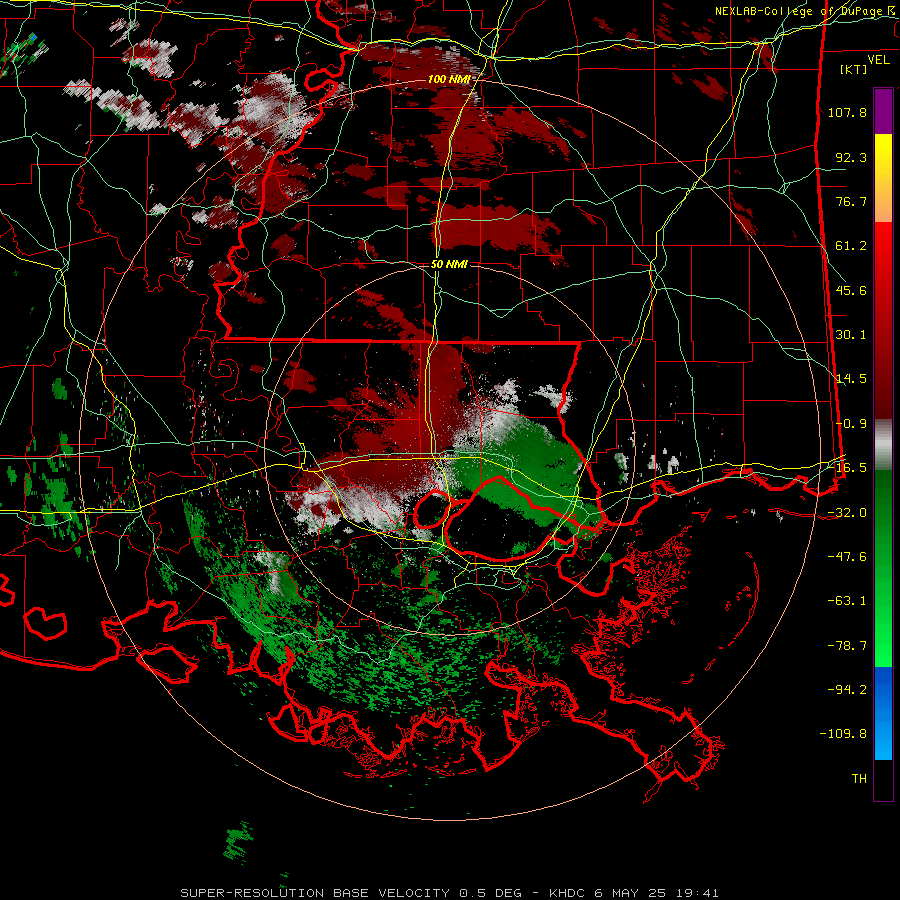Screen dimensions: 900x900
Task: Click the 14.5 velocity scale value
Action: tap(851, 379)
